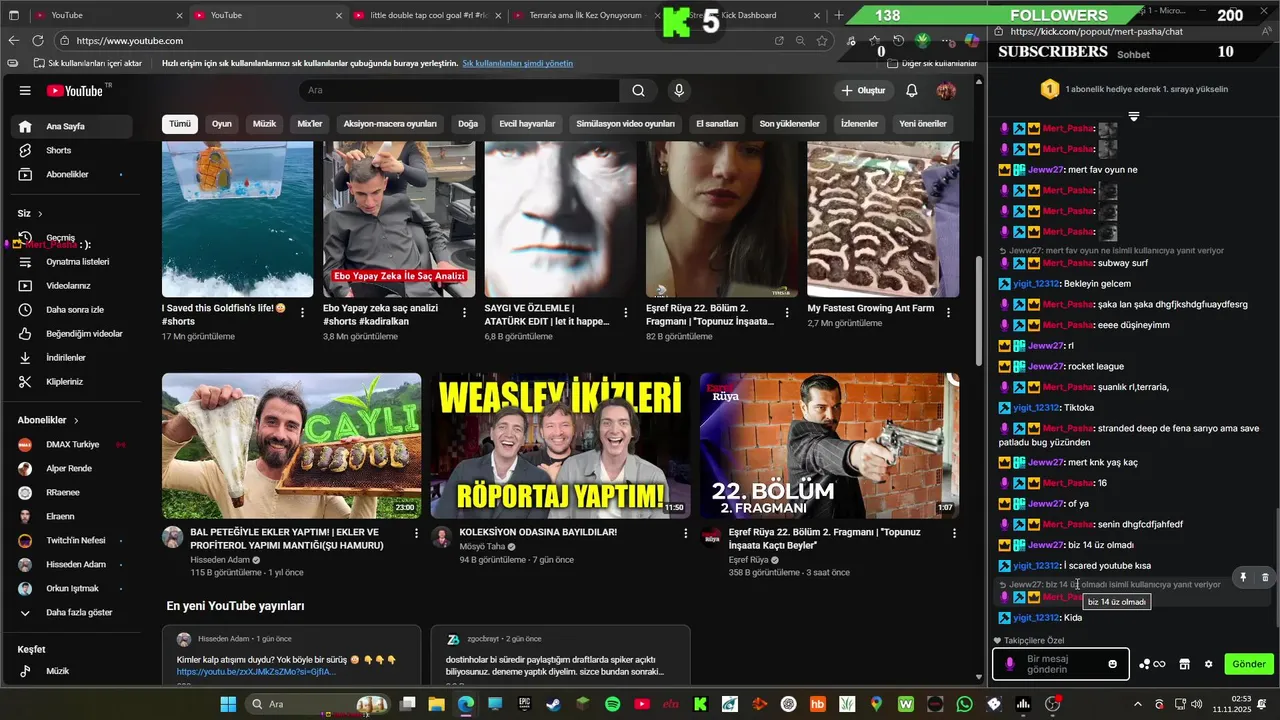The width and height of the screenshot is (1280, 720).
Task: Expand Abonelikler section header chevron
Action: (x=76, y=421)
